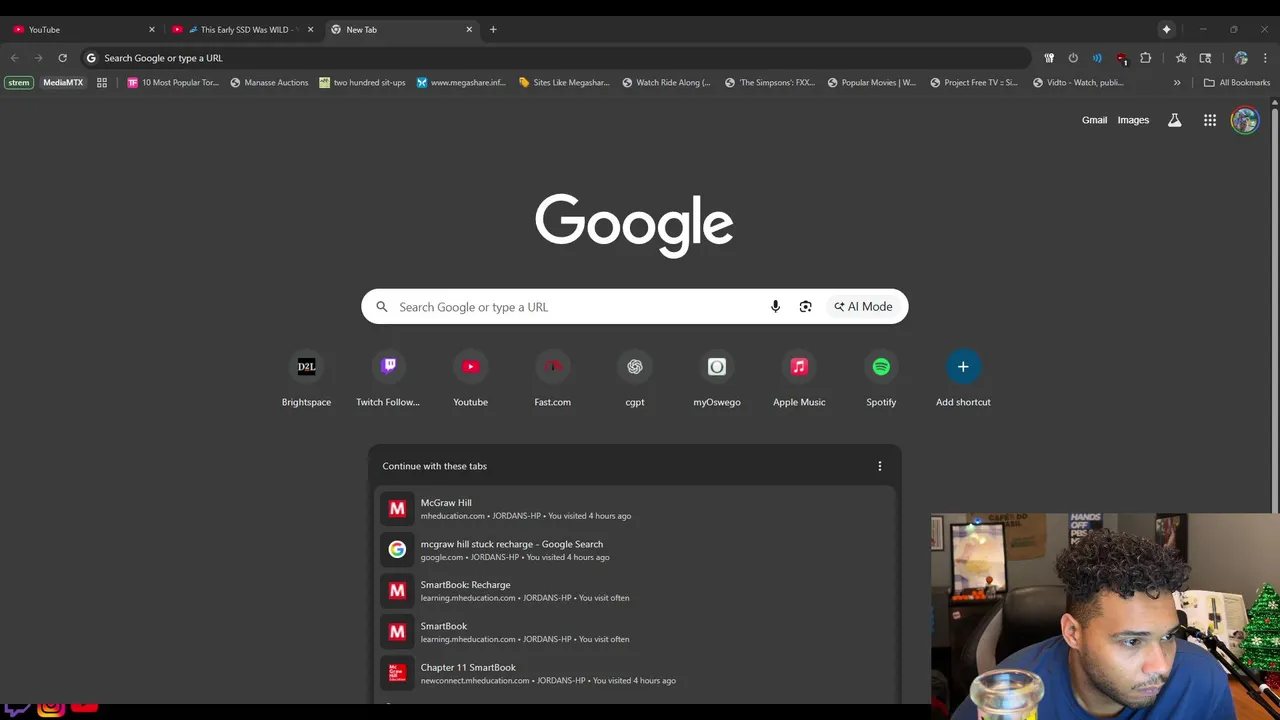Open options for Continue with these tabs
This screenshot has height=720, width=1280.
(880, 466)
